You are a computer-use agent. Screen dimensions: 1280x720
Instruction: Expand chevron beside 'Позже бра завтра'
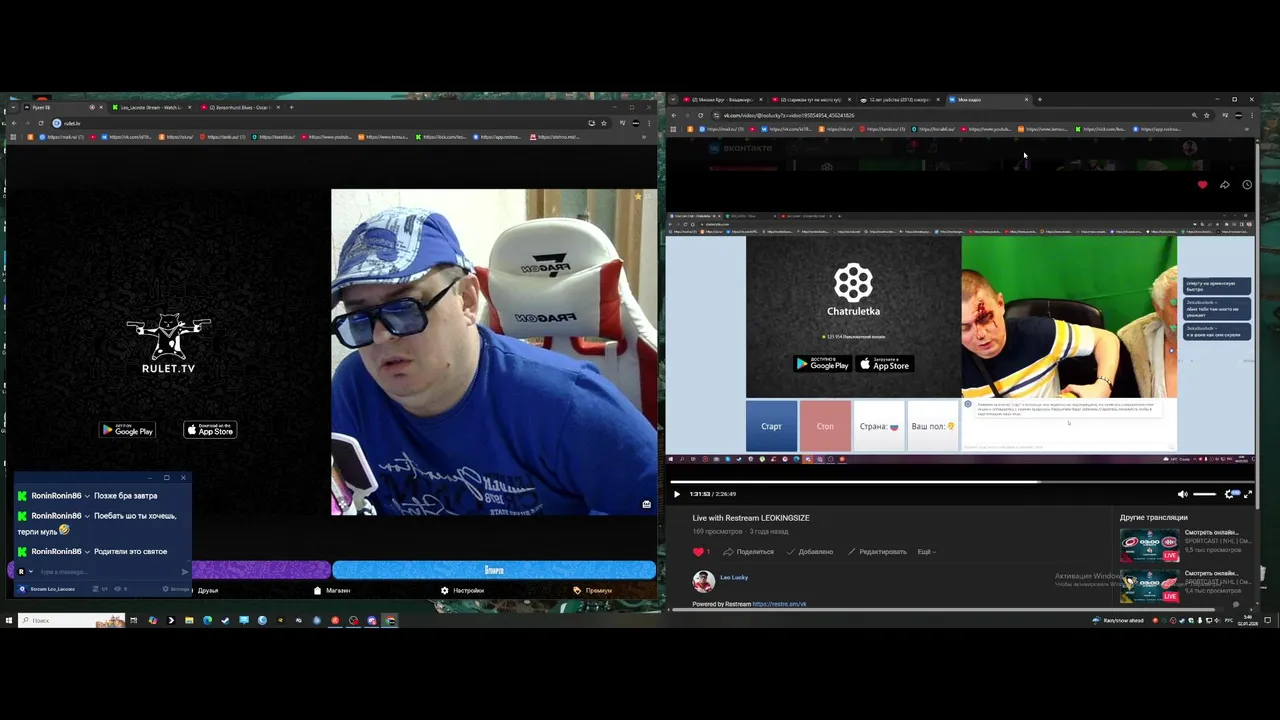tap(87, 496)
